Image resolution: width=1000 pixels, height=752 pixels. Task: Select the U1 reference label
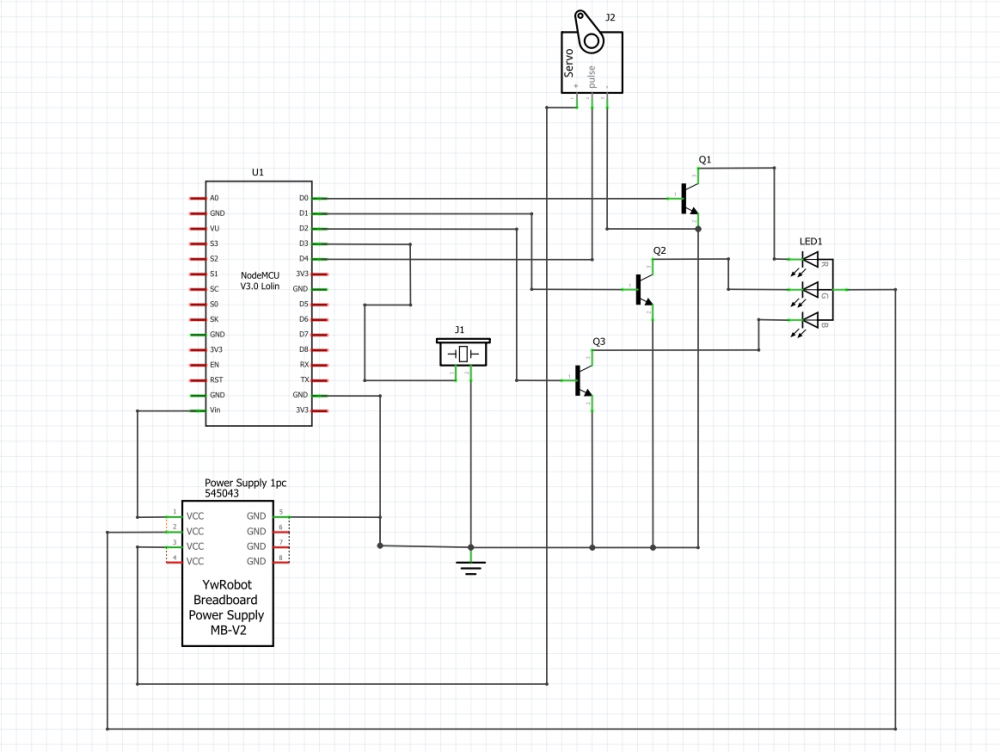coord(258,172)
